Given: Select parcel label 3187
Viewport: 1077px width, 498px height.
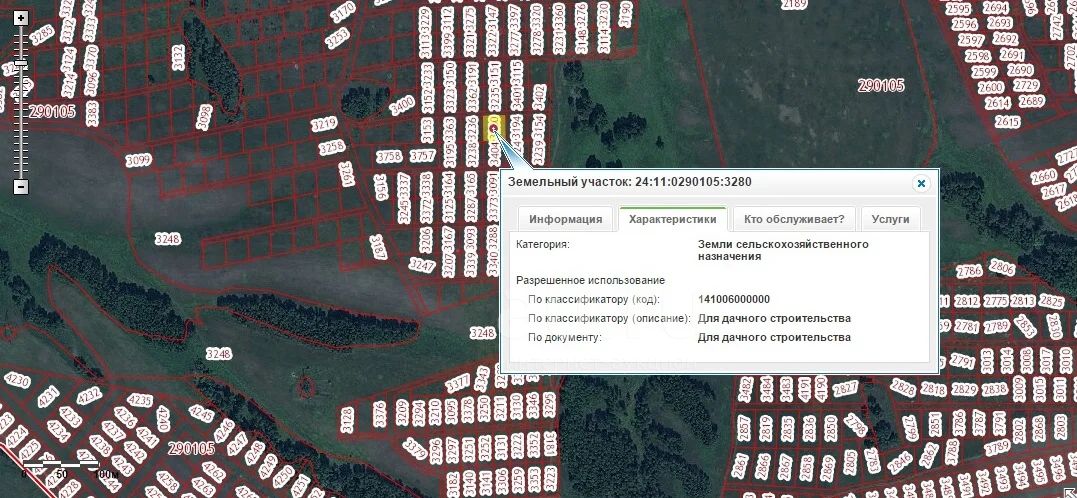Looking at the screenshot, I should tap(378, 247).
